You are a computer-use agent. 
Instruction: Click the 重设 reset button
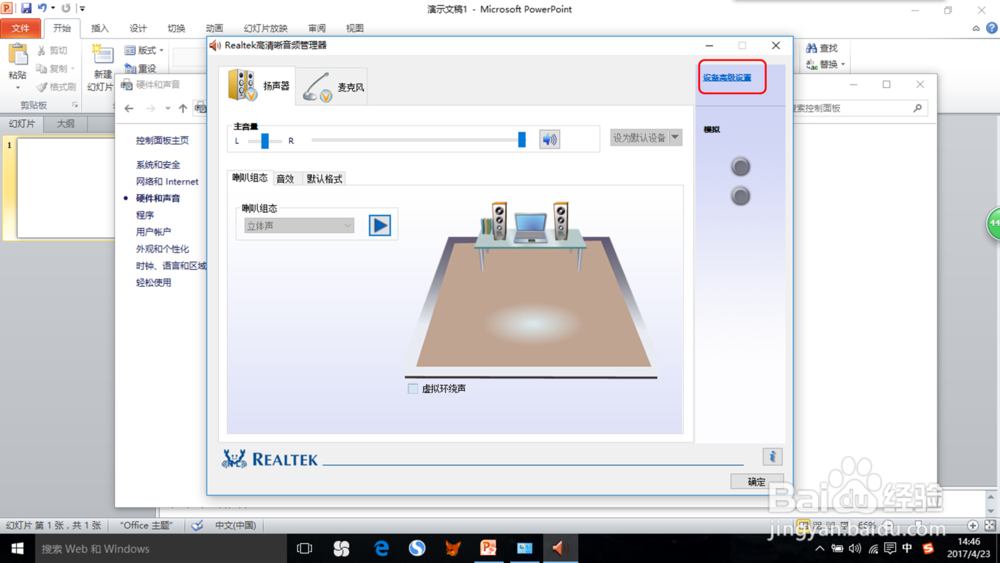[140, 68]
